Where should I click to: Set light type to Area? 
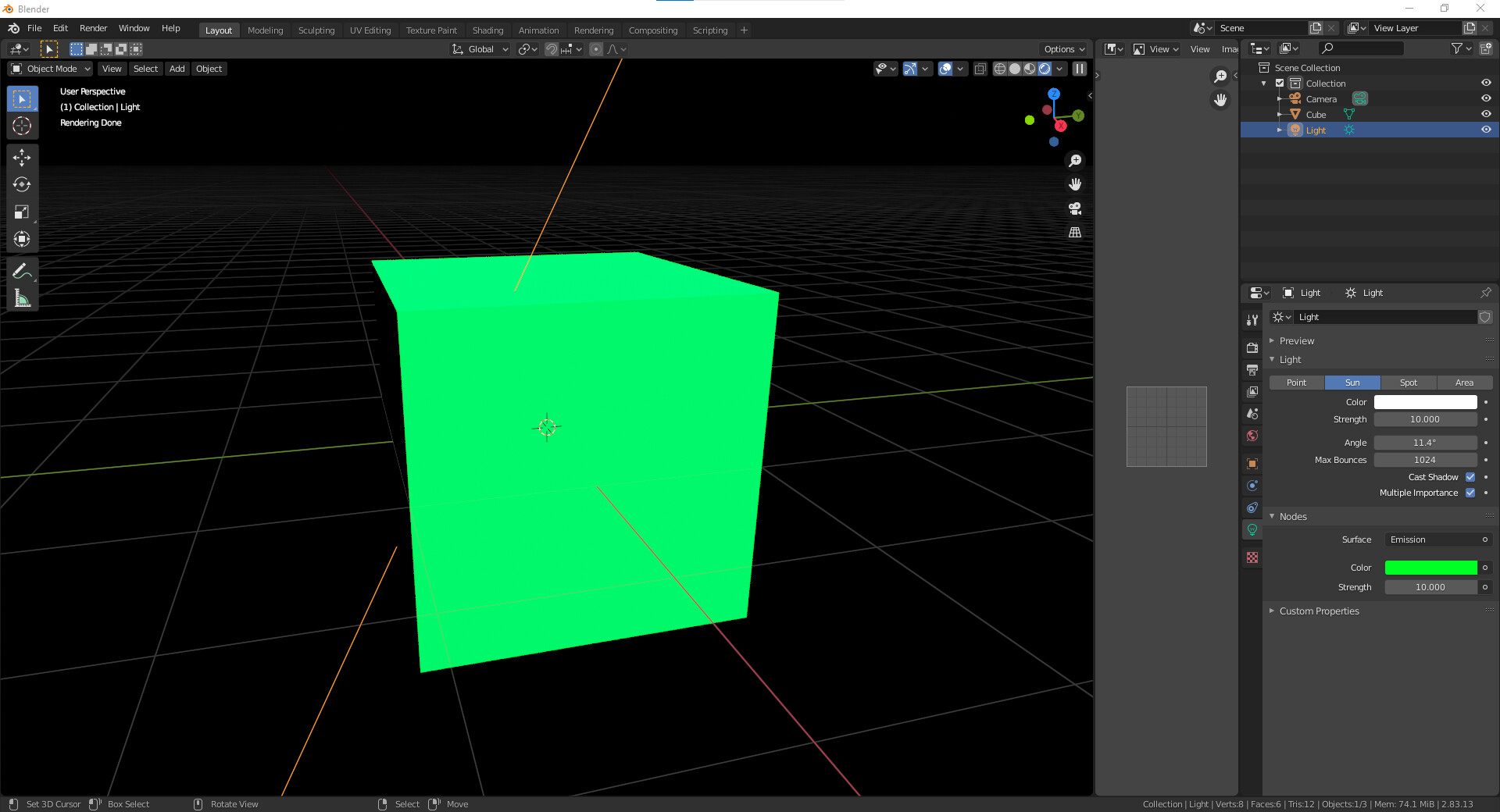(1465, 383)
